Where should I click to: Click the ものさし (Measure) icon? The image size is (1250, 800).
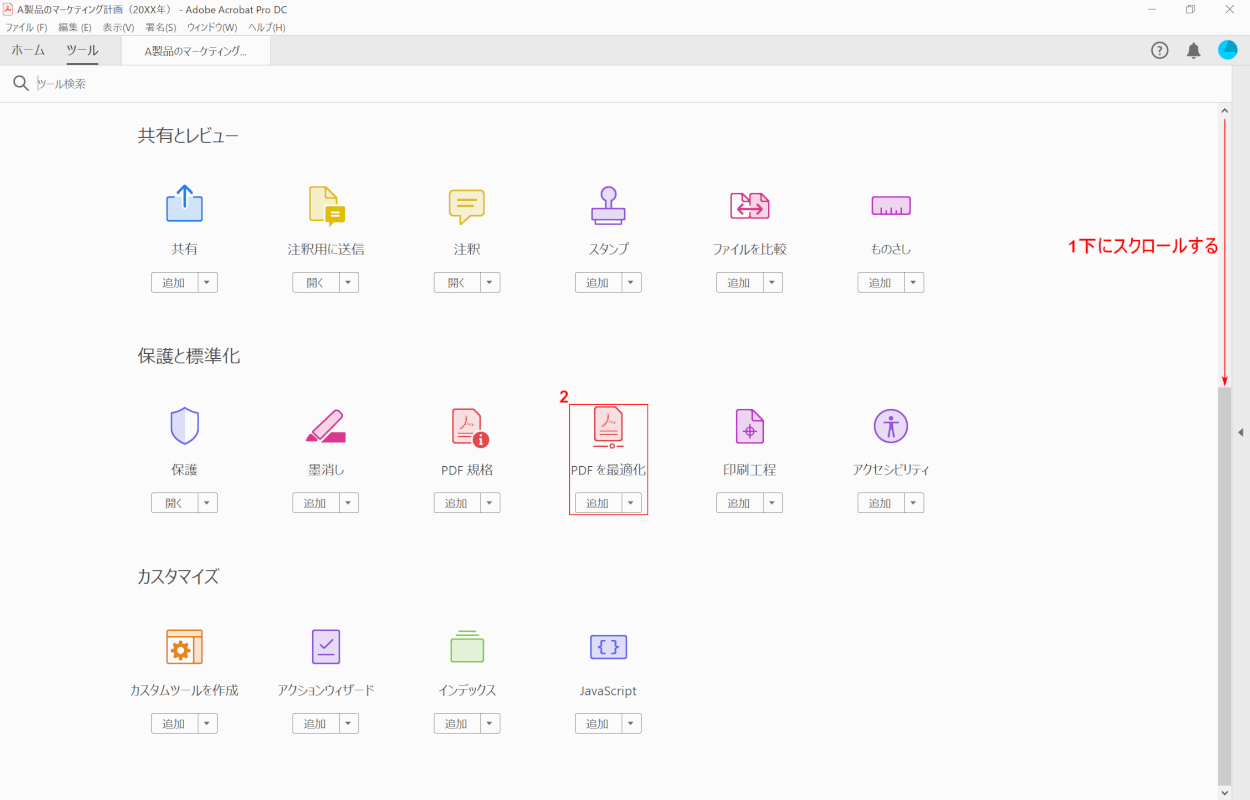click(890, 206)
